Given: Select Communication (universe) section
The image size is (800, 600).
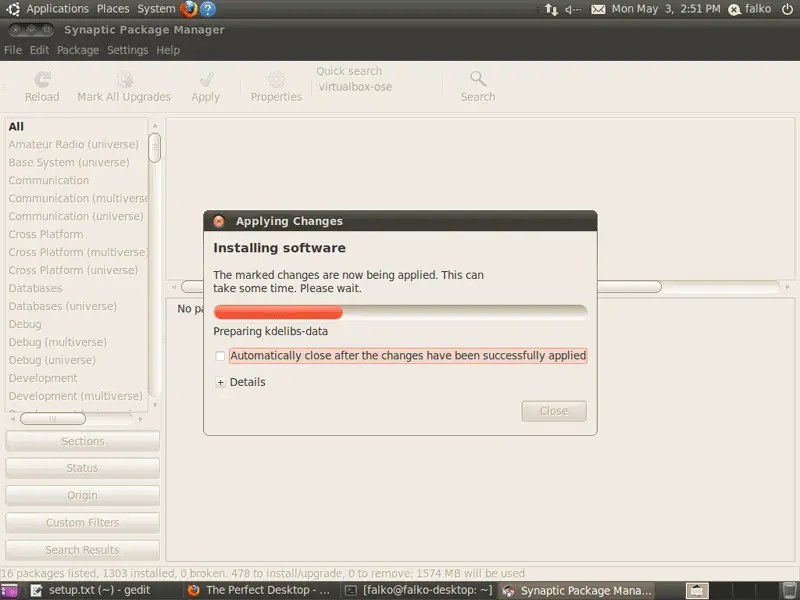Looking at the screenshot, I should (x=77, y=216).
